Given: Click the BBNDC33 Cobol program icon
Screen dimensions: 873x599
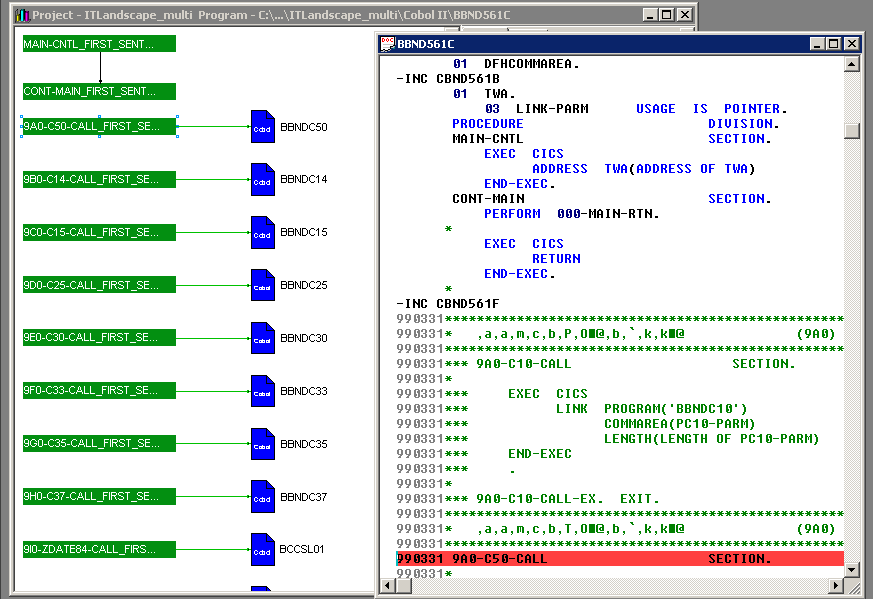Looking at the screenshot, I should 263,391.
